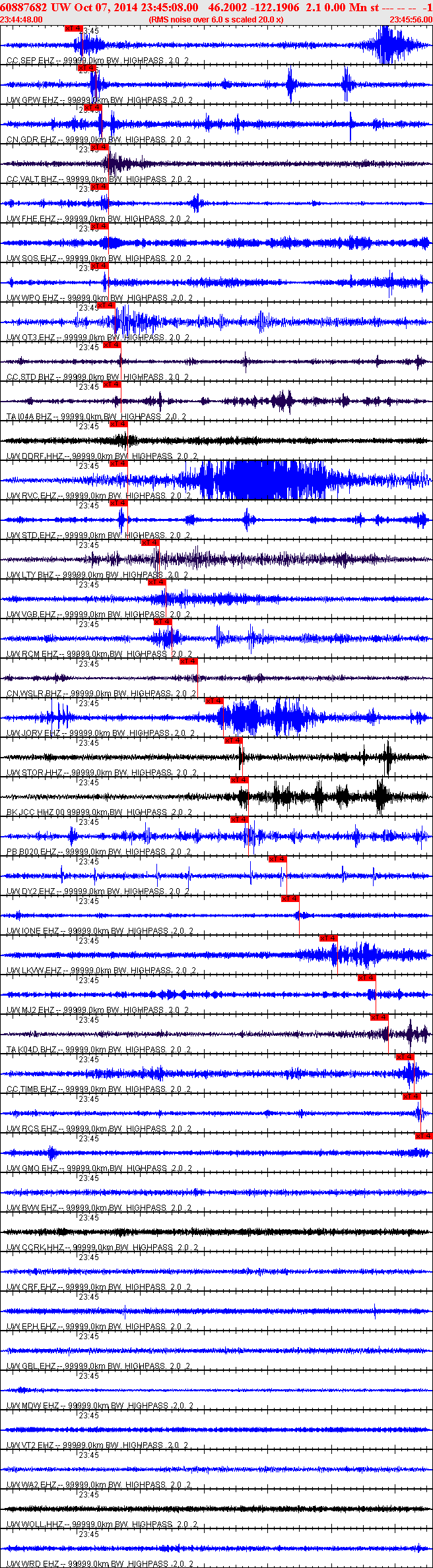
Task: Click the UW.WOLL.HHZ station label
Action: (x=102, y=1524)
